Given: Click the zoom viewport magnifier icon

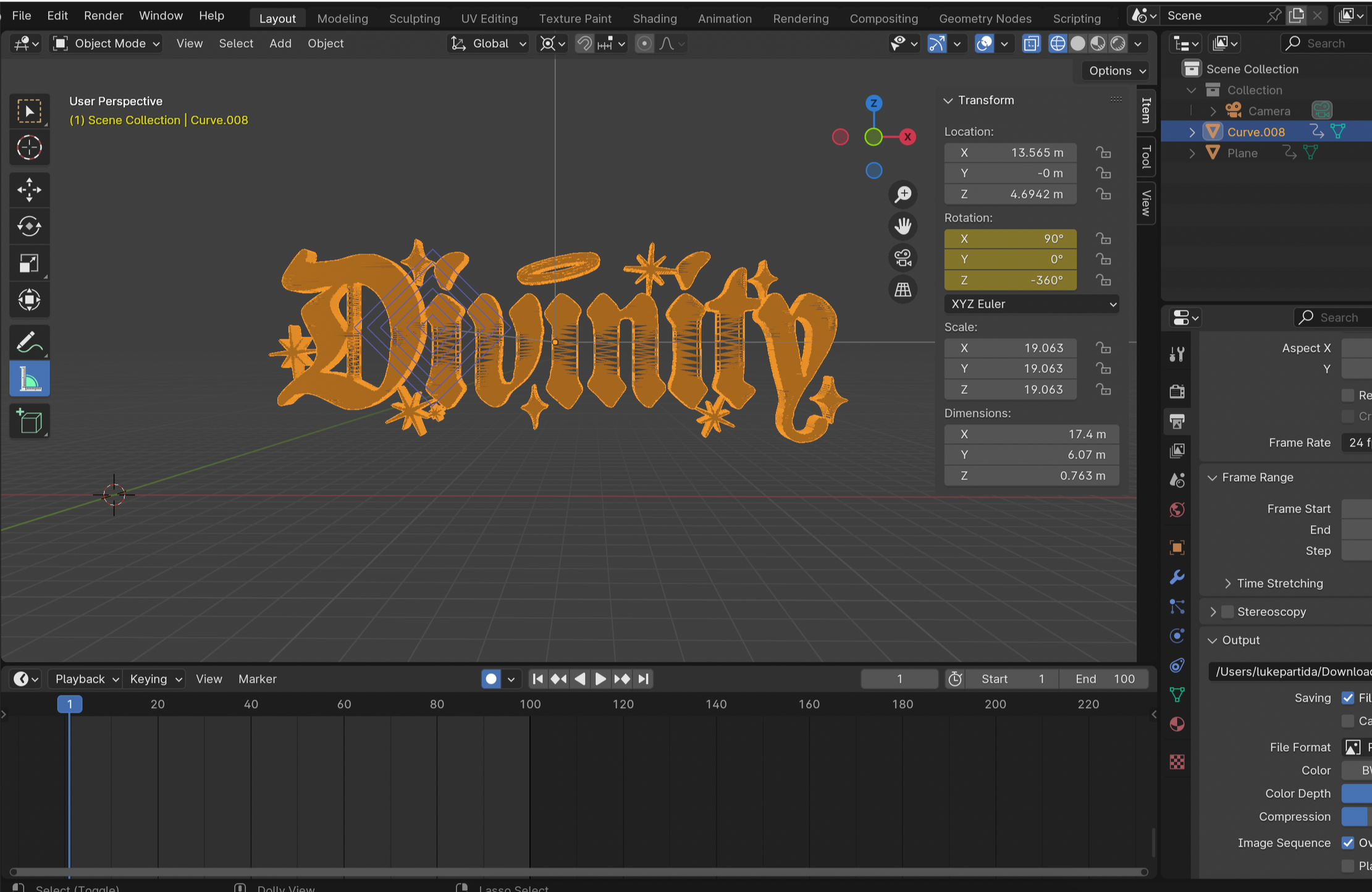Looking at the screenshot, I should 903,195.
